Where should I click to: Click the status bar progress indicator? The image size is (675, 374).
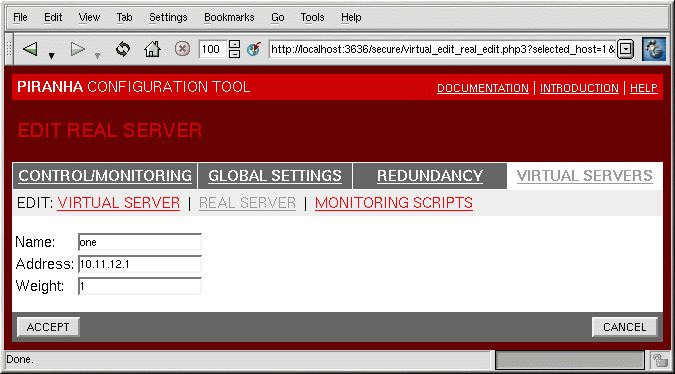(570, 360)
